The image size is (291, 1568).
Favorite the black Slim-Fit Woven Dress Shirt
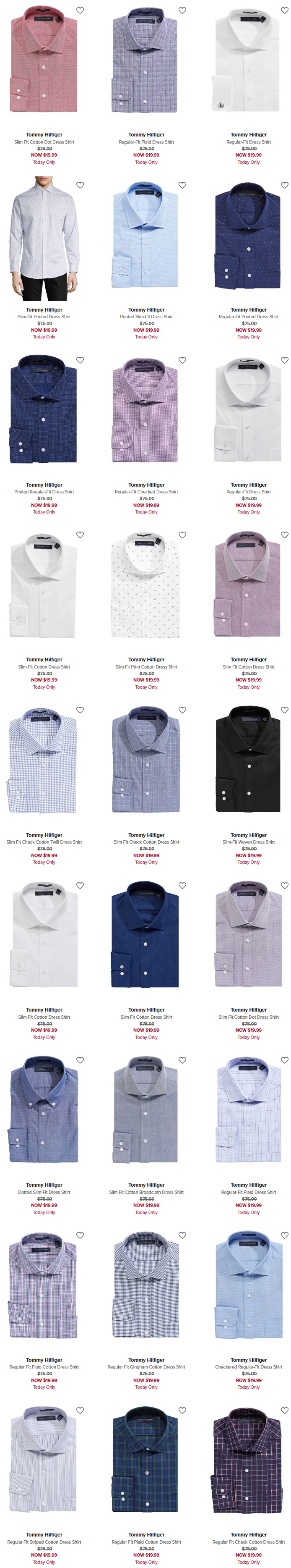(x=284, y=710)
